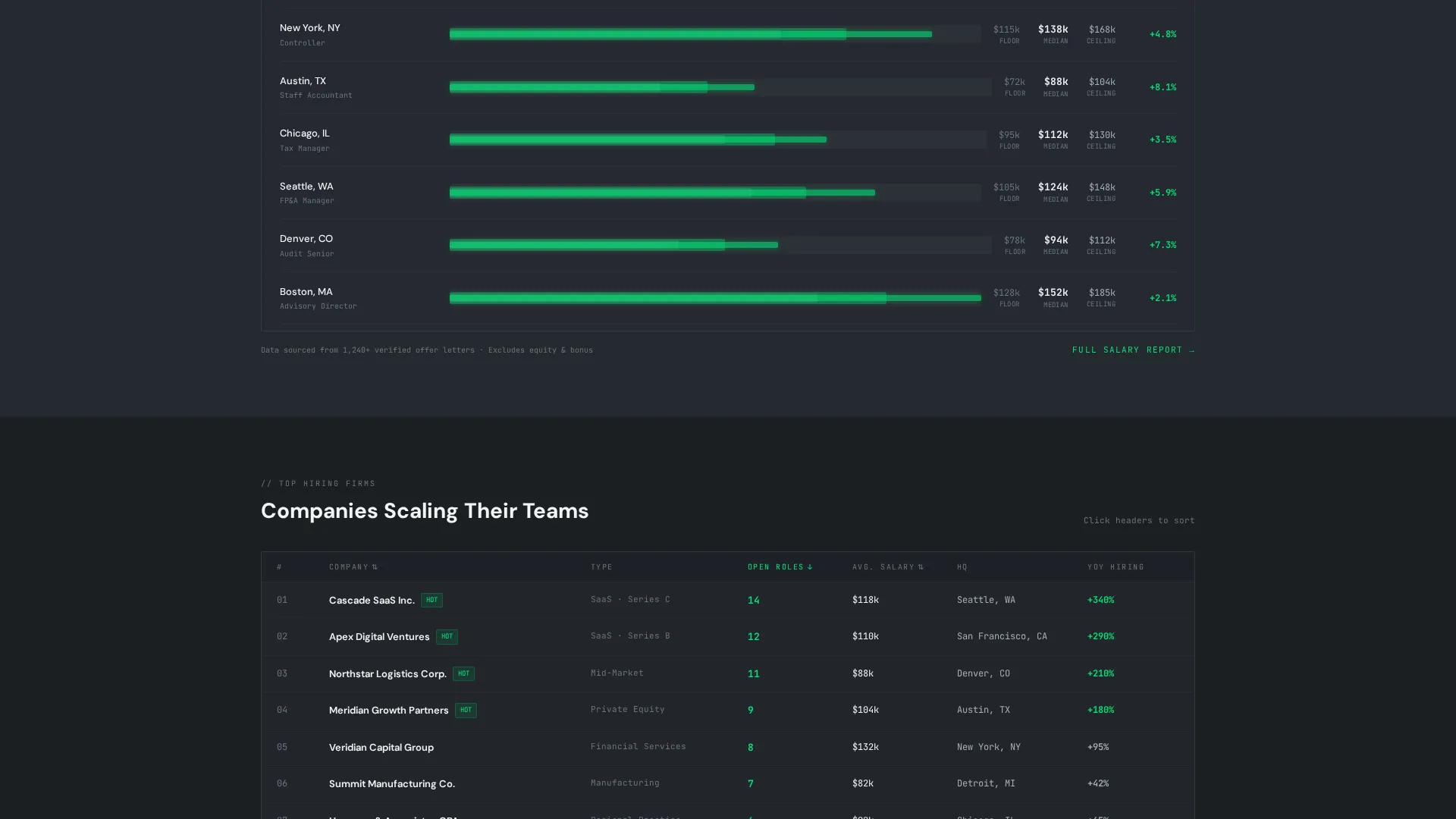Select the Summit Manufacturing Co. company name

(x=392, y=783)
